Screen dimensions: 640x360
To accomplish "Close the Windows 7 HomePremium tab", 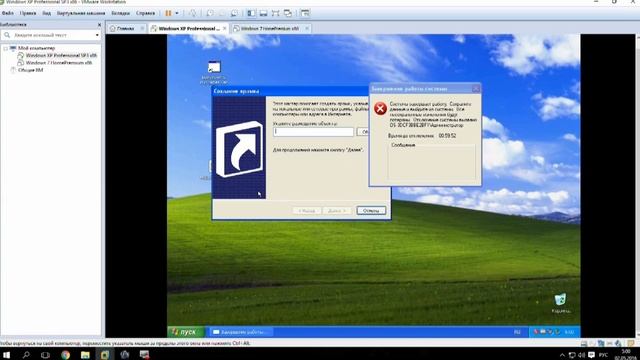I will point(307,29).
